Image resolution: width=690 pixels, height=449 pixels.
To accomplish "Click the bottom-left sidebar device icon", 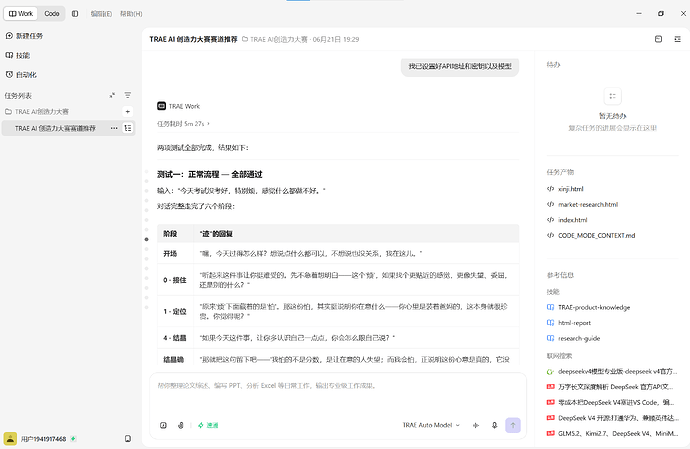I will click(x=128, y=438).
